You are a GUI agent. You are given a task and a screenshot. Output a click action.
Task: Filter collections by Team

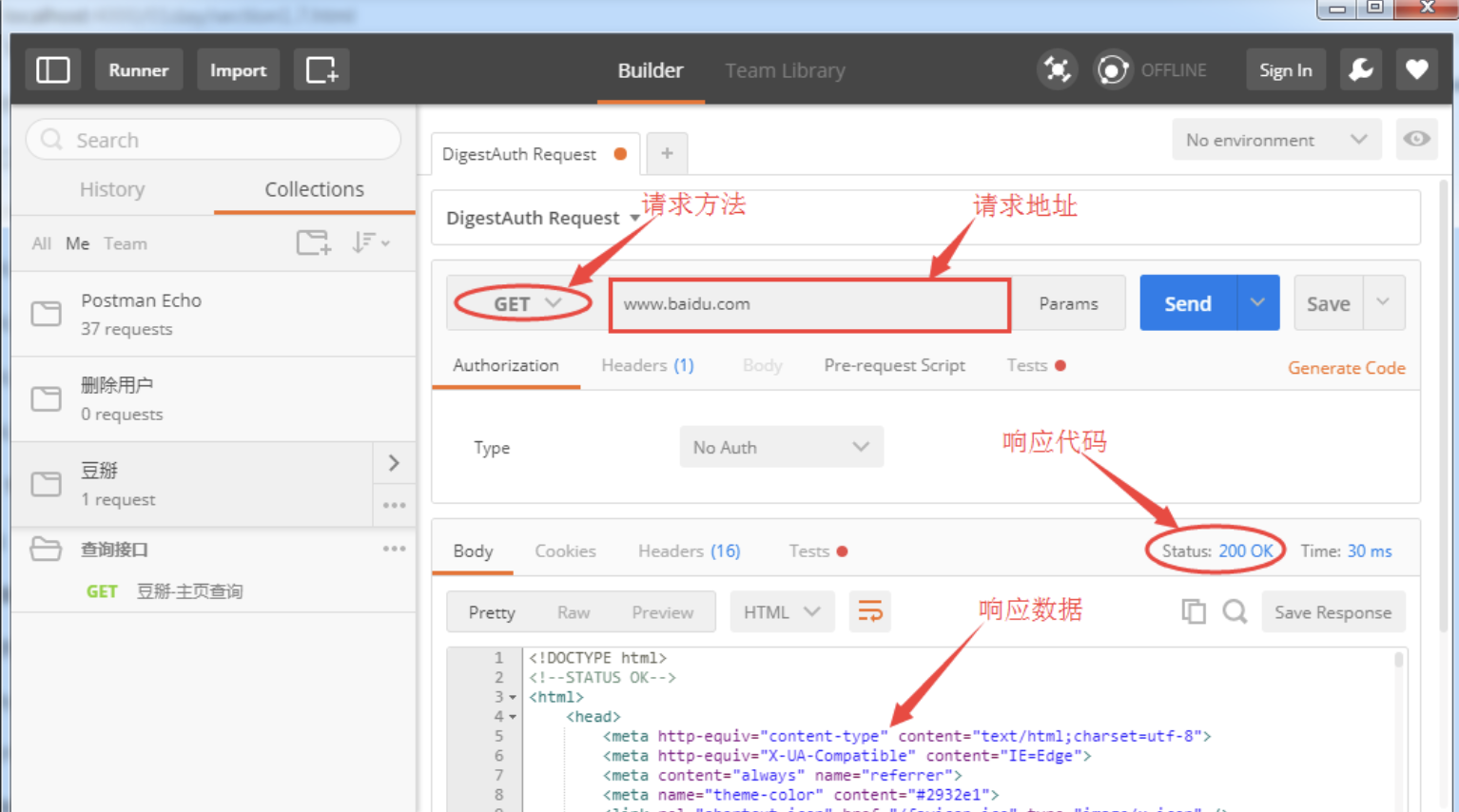pyautogui.click(x=126, y=243)
